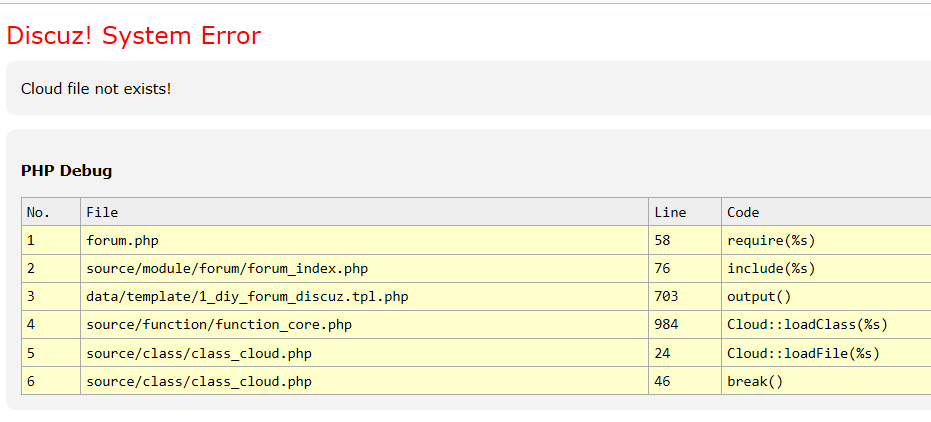Click the PHP Debug section title
The image size is (931, 422).
(x=66, y=171)
